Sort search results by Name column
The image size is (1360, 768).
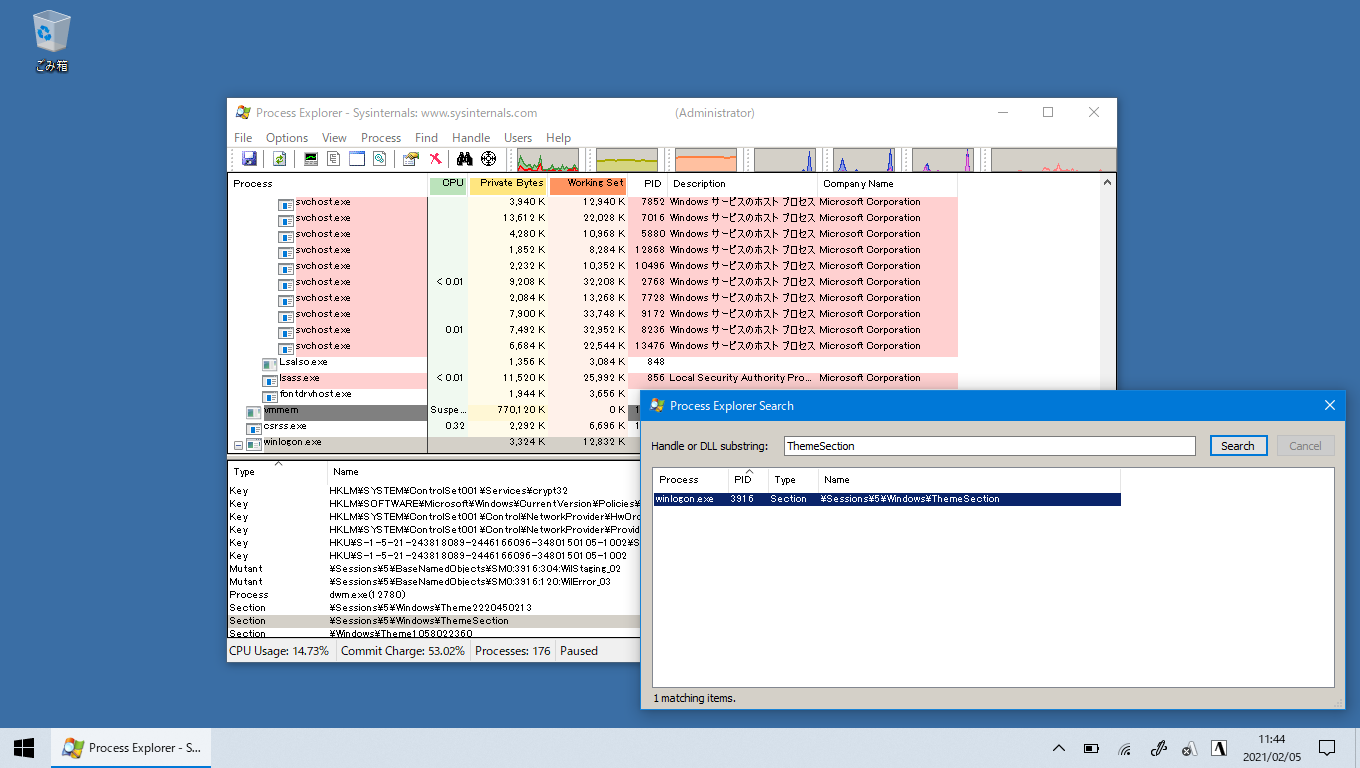point(970,480)
